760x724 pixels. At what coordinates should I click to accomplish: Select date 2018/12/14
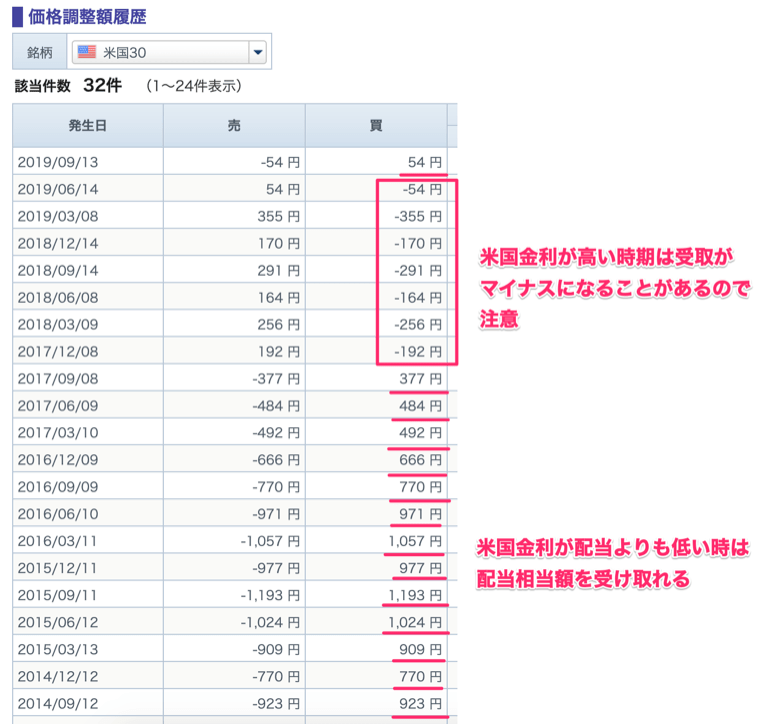pos(58,243)
